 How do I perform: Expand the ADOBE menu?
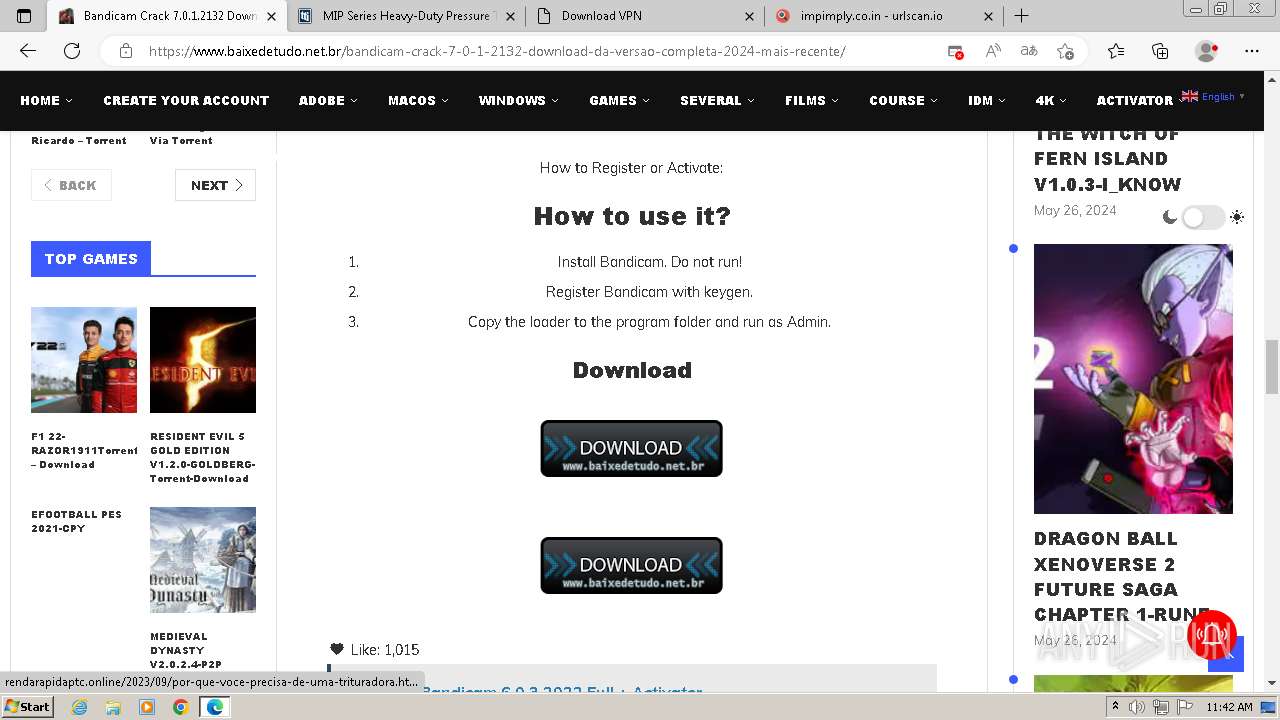coord(328,100)
